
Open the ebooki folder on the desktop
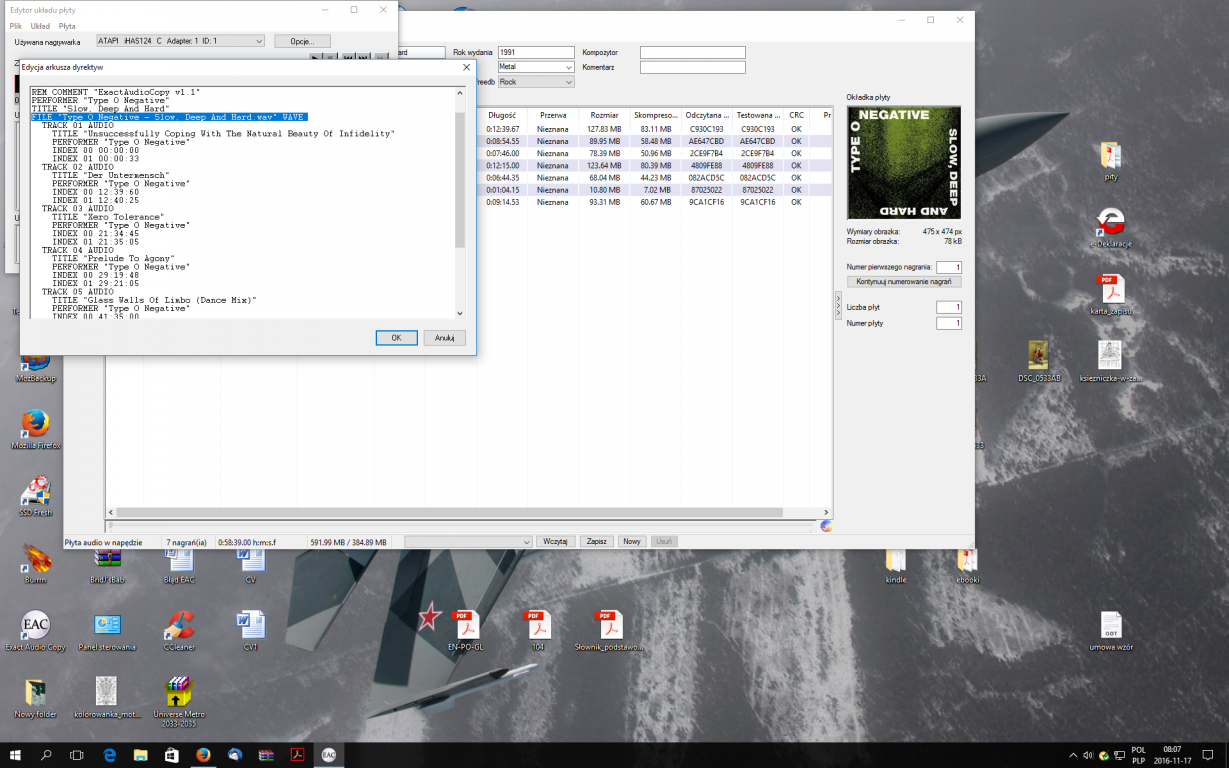967,565
